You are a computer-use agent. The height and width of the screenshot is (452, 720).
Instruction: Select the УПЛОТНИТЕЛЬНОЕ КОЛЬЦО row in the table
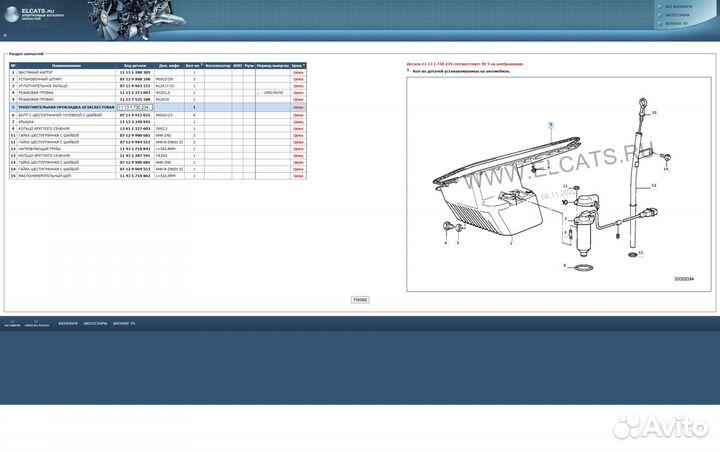pos(60,86)
